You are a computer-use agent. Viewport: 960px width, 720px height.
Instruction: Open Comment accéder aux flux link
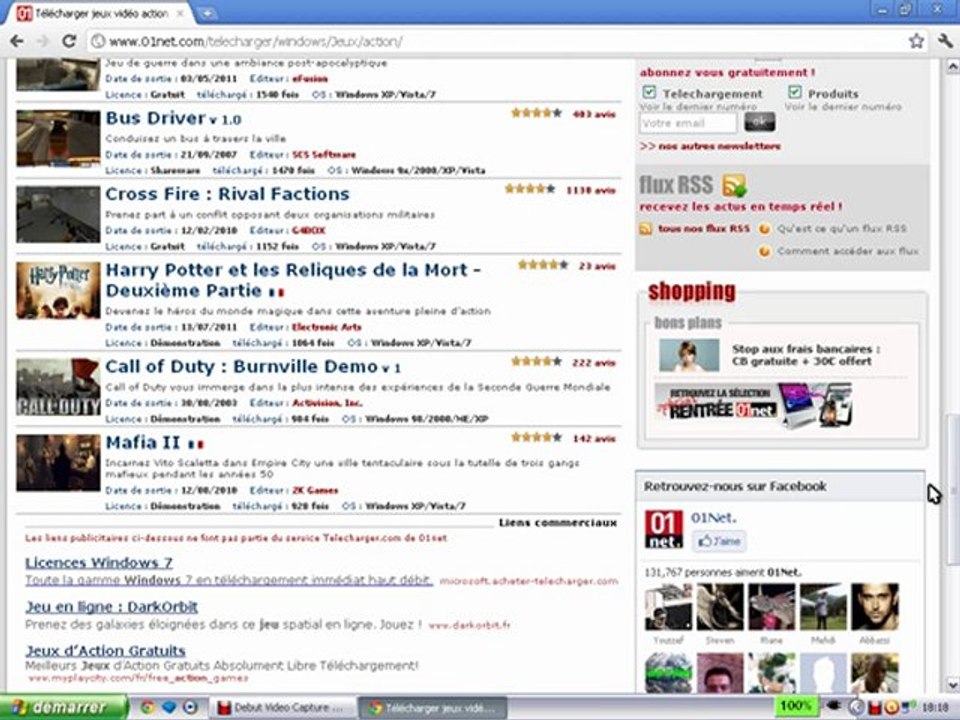click(x=848, y=251)
